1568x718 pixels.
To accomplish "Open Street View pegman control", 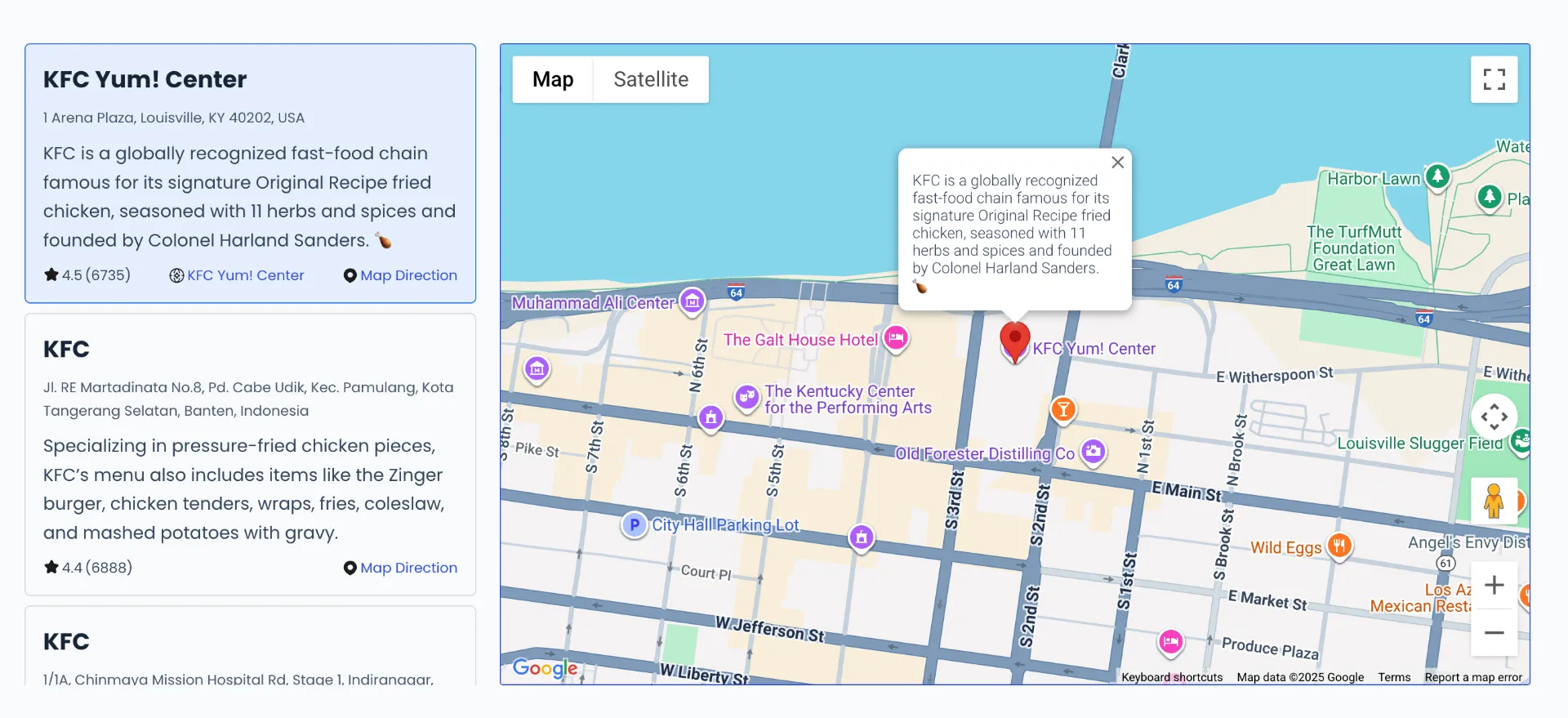I will point(1494,501).
